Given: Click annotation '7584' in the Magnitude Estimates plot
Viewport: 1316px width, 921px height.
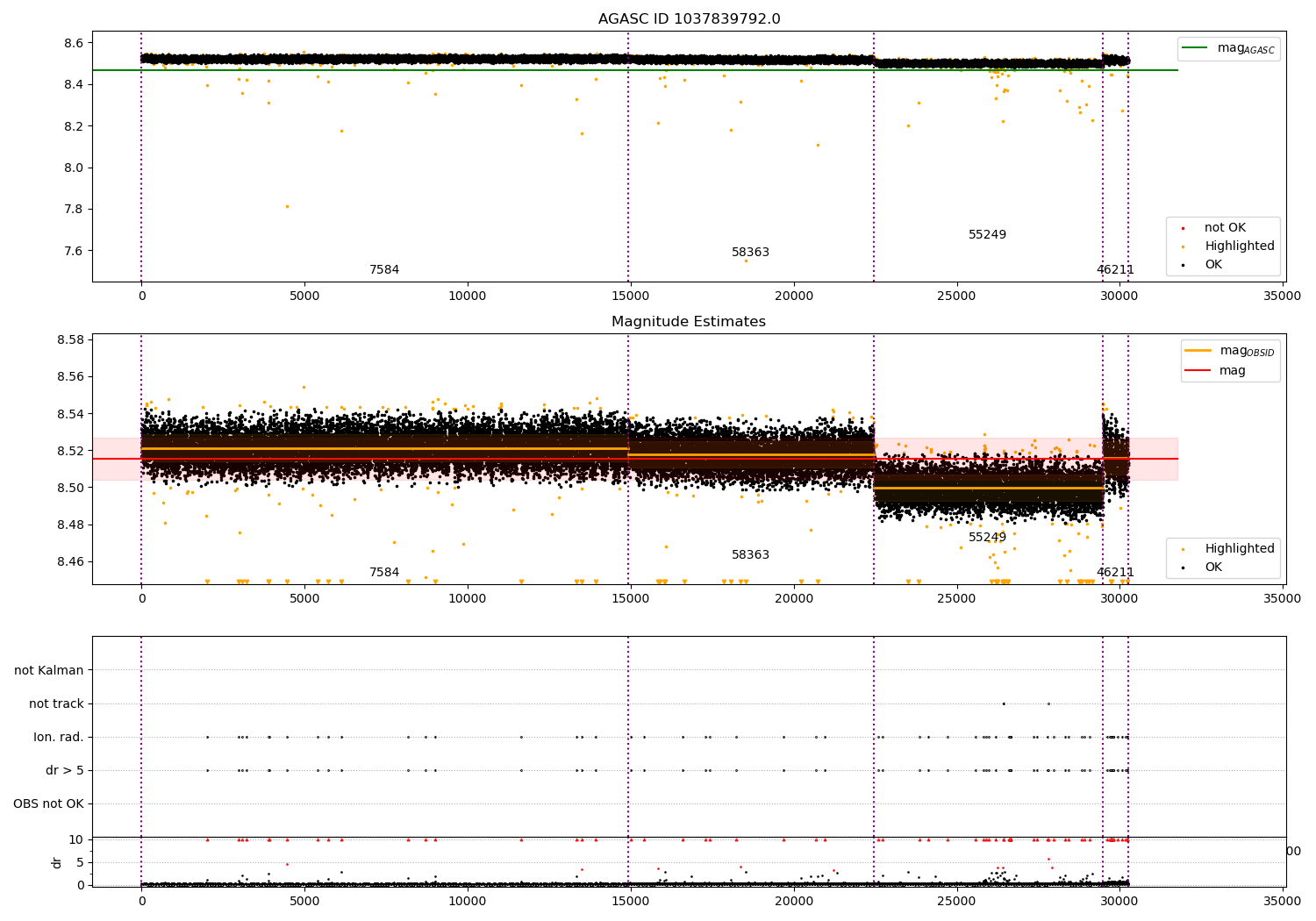Looking at the screenshot, I should tap(384, 573).
